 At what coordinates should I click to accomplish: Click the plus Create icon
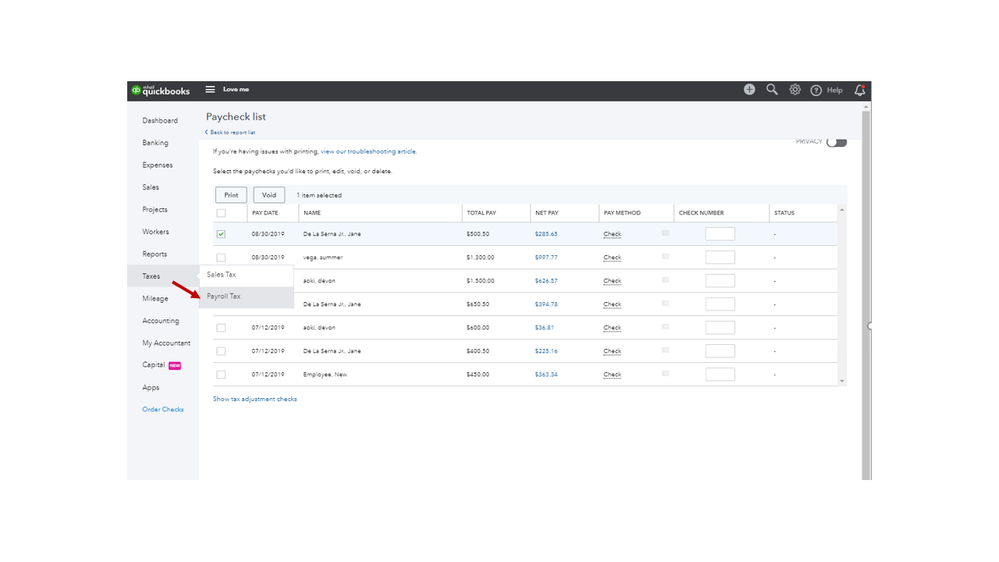tap(749, 90)
